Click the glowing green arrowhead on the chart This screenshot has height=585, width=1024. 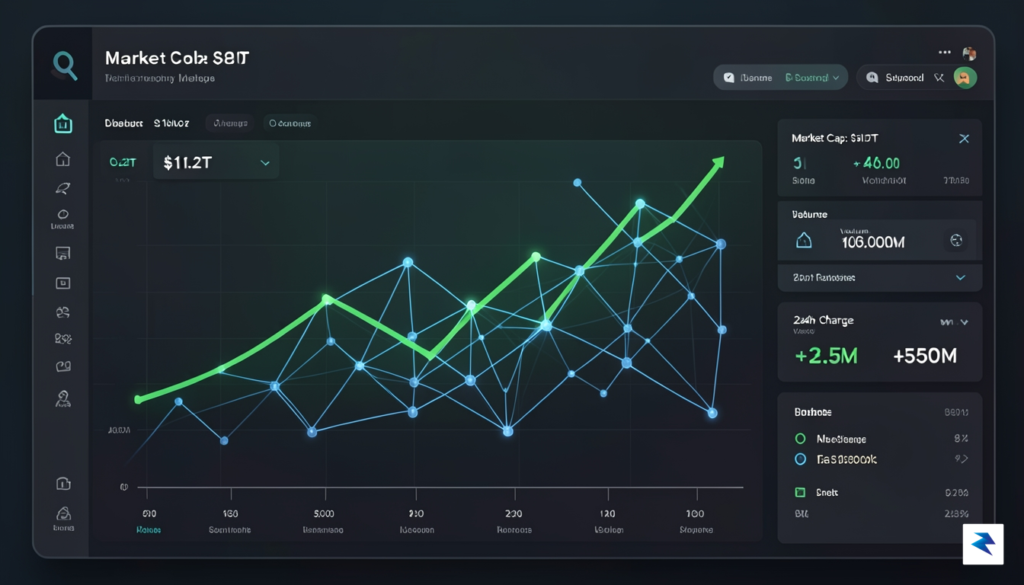coord(718,162)
